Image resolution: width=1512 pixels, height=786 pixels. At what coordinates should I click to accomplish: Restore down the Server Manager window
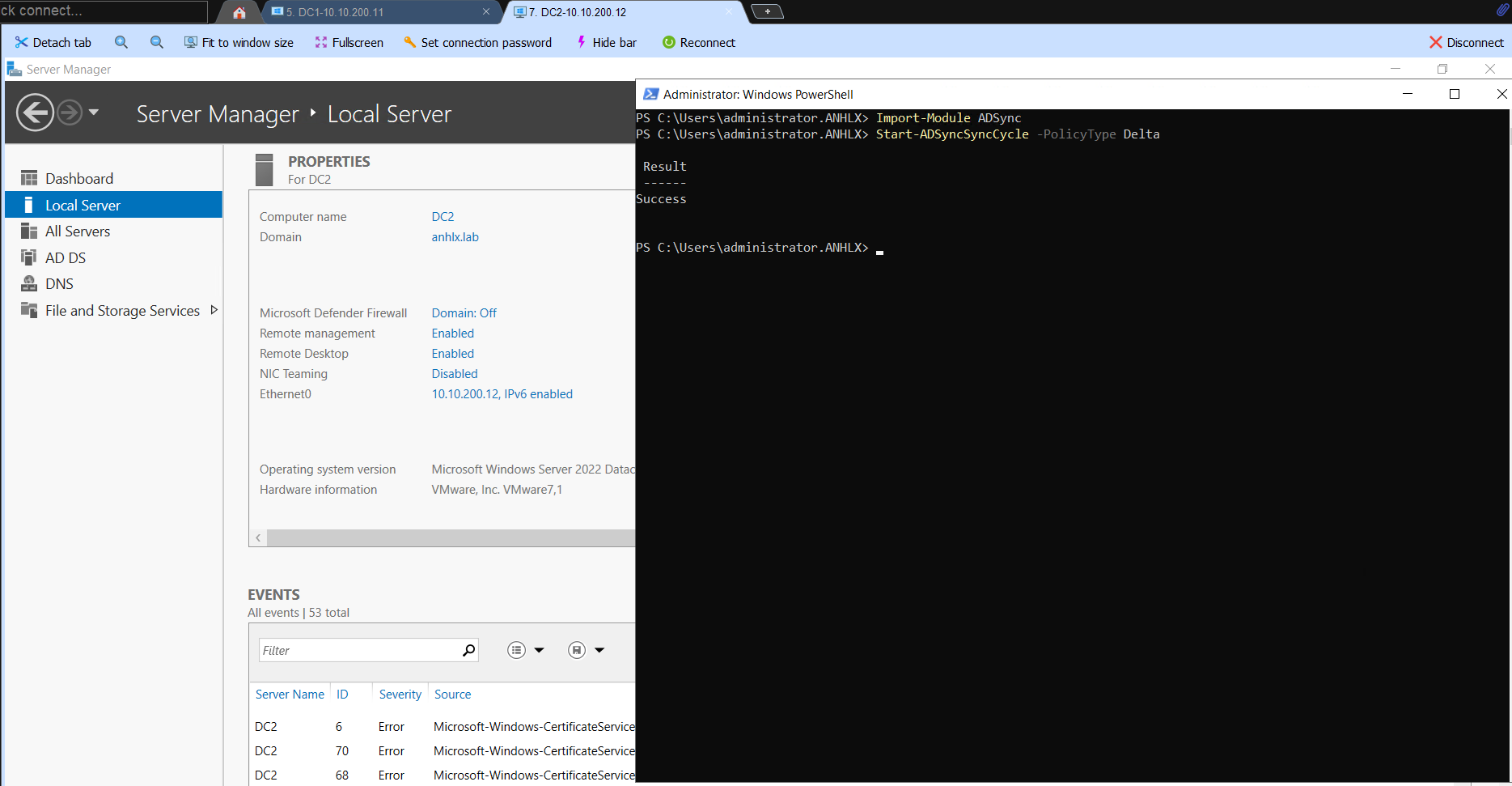click(x=1442, y=69)
